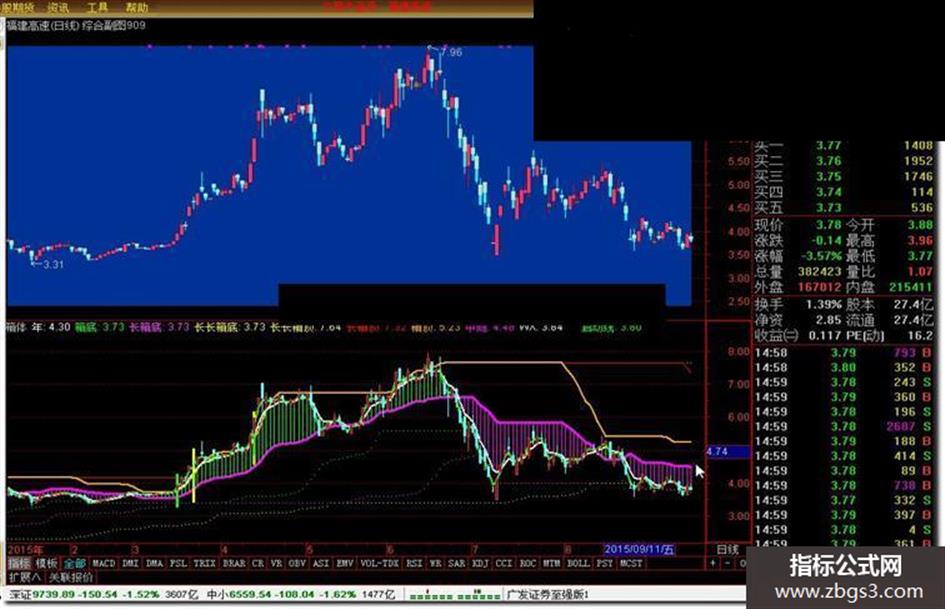Expand the 扩展 panel
This screenshot has height=609, width=945.
click(x=24, y=577)
